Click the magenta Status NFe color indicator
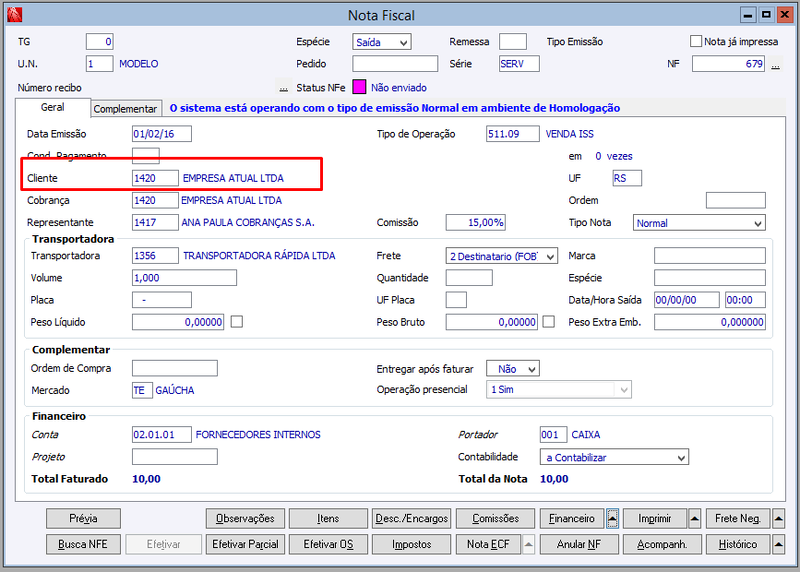This screenshot has width=800, height=572. point(359,87)
